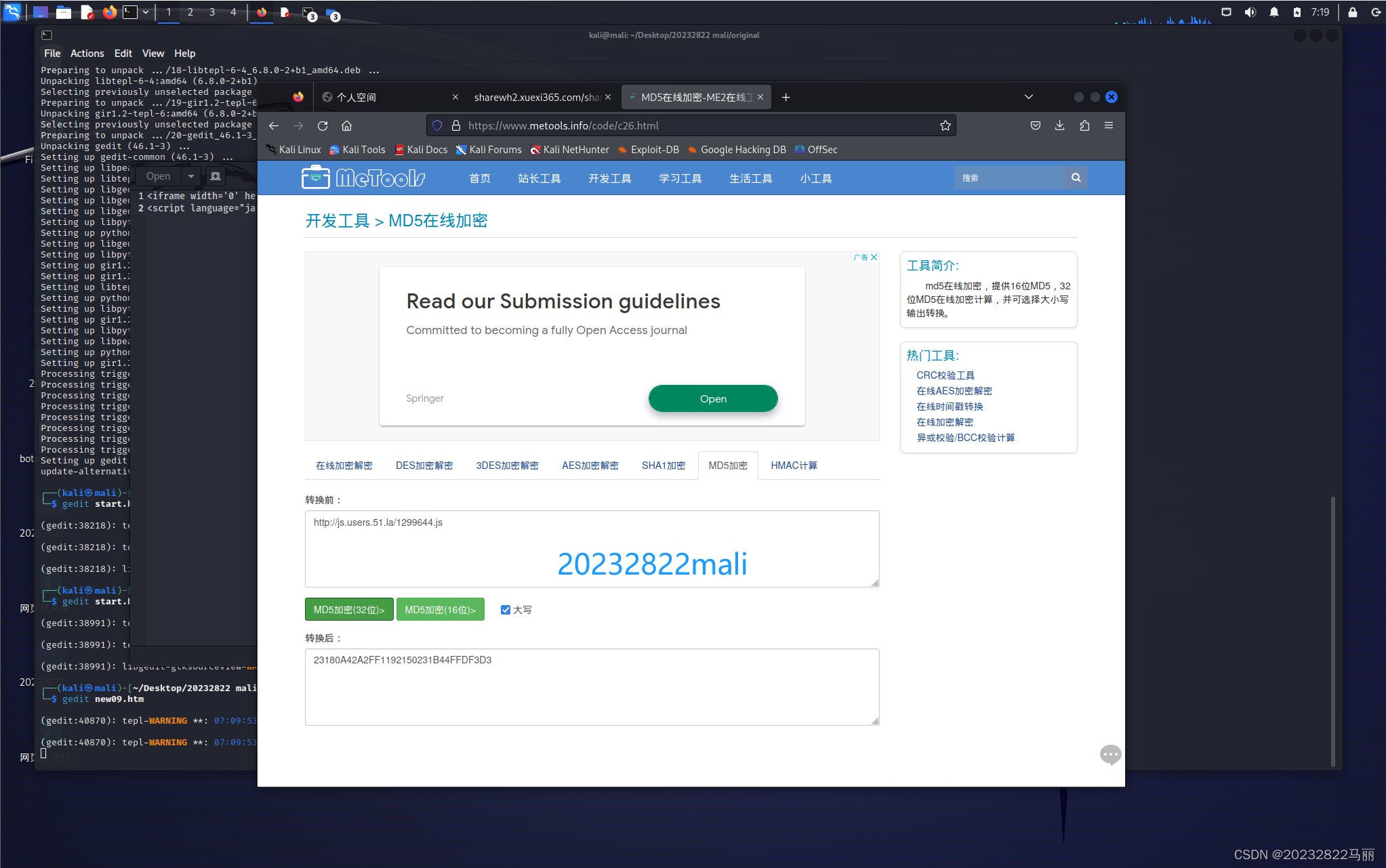Open the notifications bell
Screen dimensions: 1386x868
click(1274, 12)
